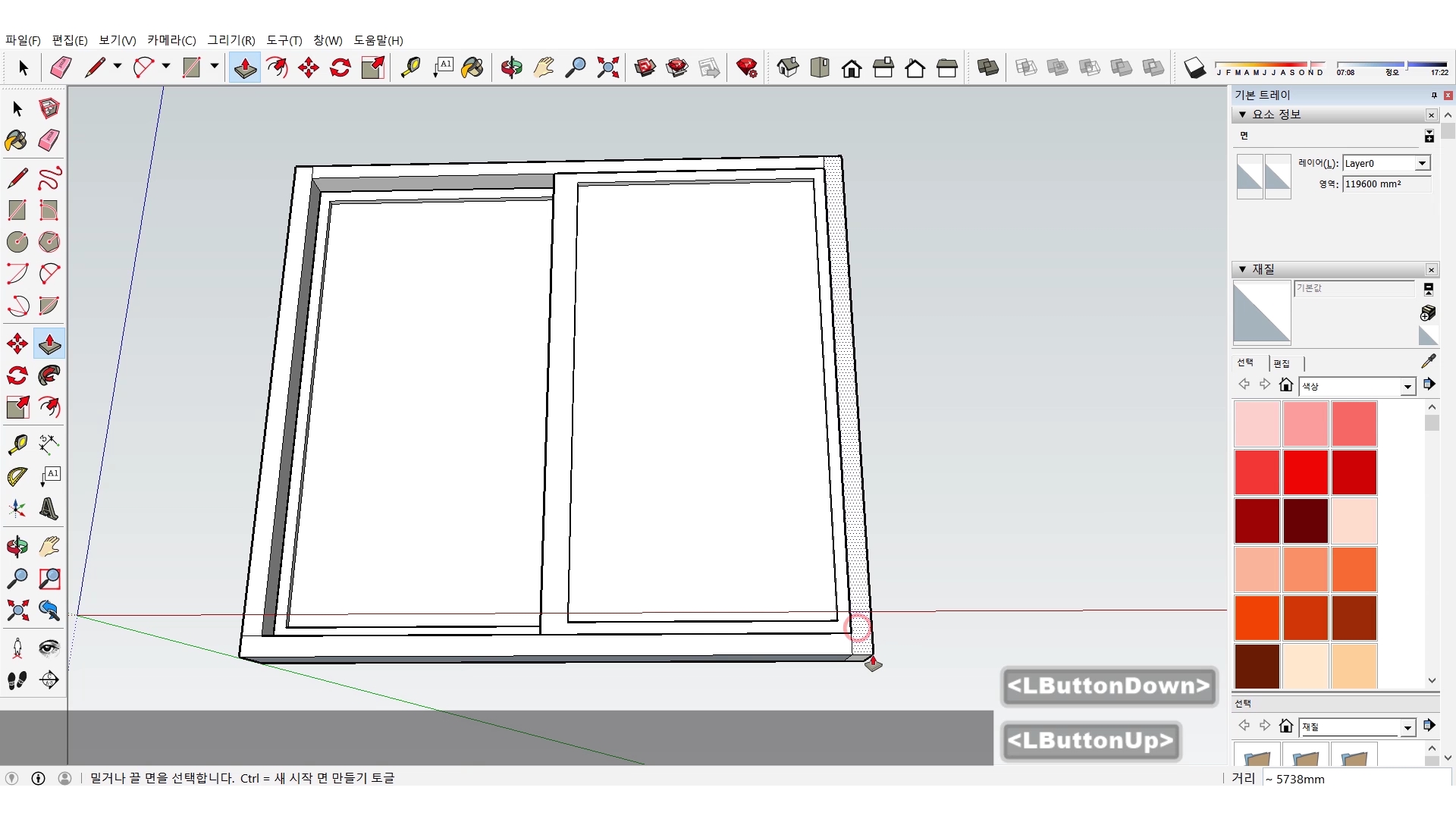Viewport: 1456px width, 819px height.
Task: Toggle the shadows display button
Action: pos(1194,67)
